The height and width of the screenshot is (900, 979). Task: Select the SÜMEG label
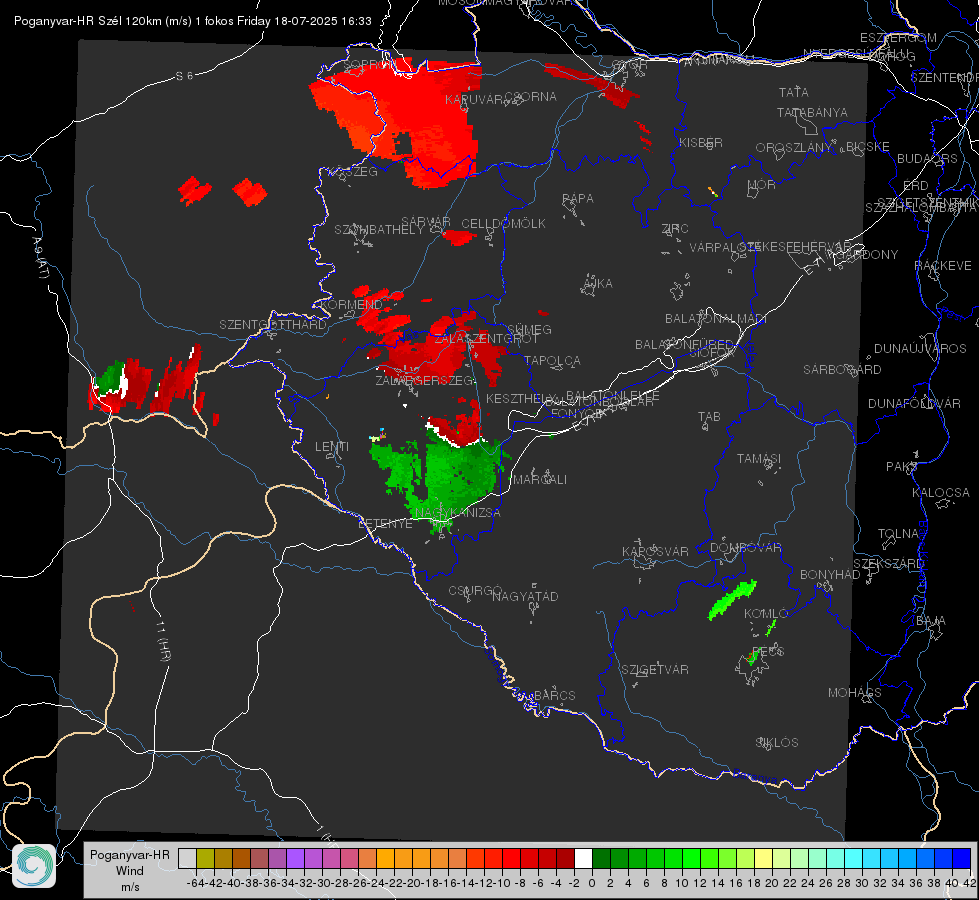pos(529,329)
